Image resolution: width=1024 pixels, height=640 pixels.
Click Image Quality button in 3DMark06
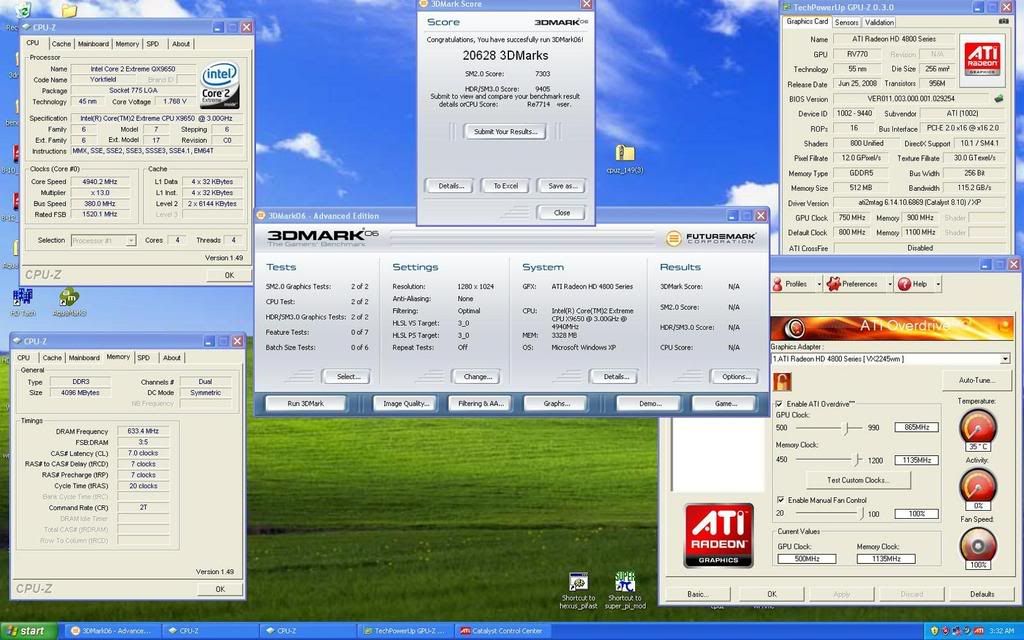coord(406,404)
